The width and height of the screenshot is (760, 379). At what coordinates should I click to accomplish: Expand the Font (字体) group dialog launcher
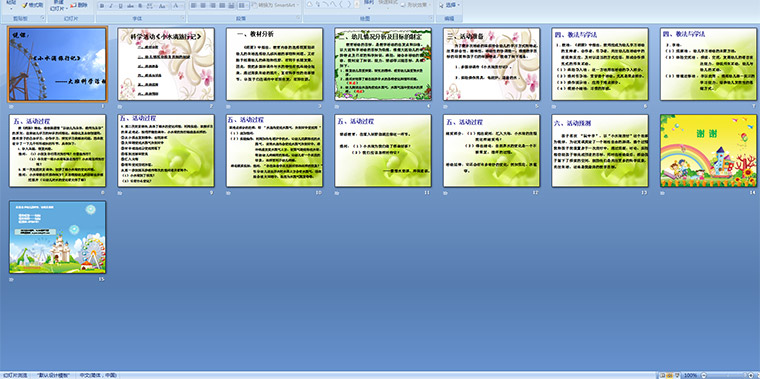point(183,17)
